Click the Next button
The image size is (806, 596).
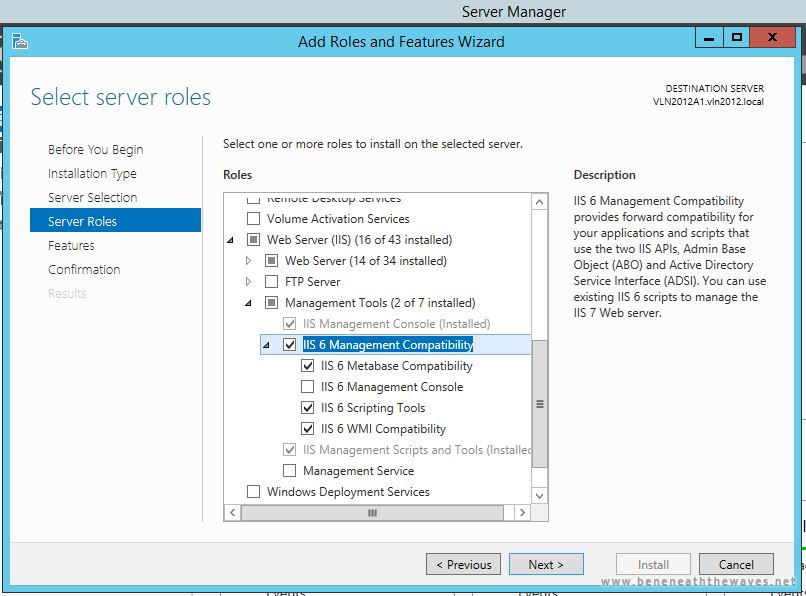coord(546,564)
